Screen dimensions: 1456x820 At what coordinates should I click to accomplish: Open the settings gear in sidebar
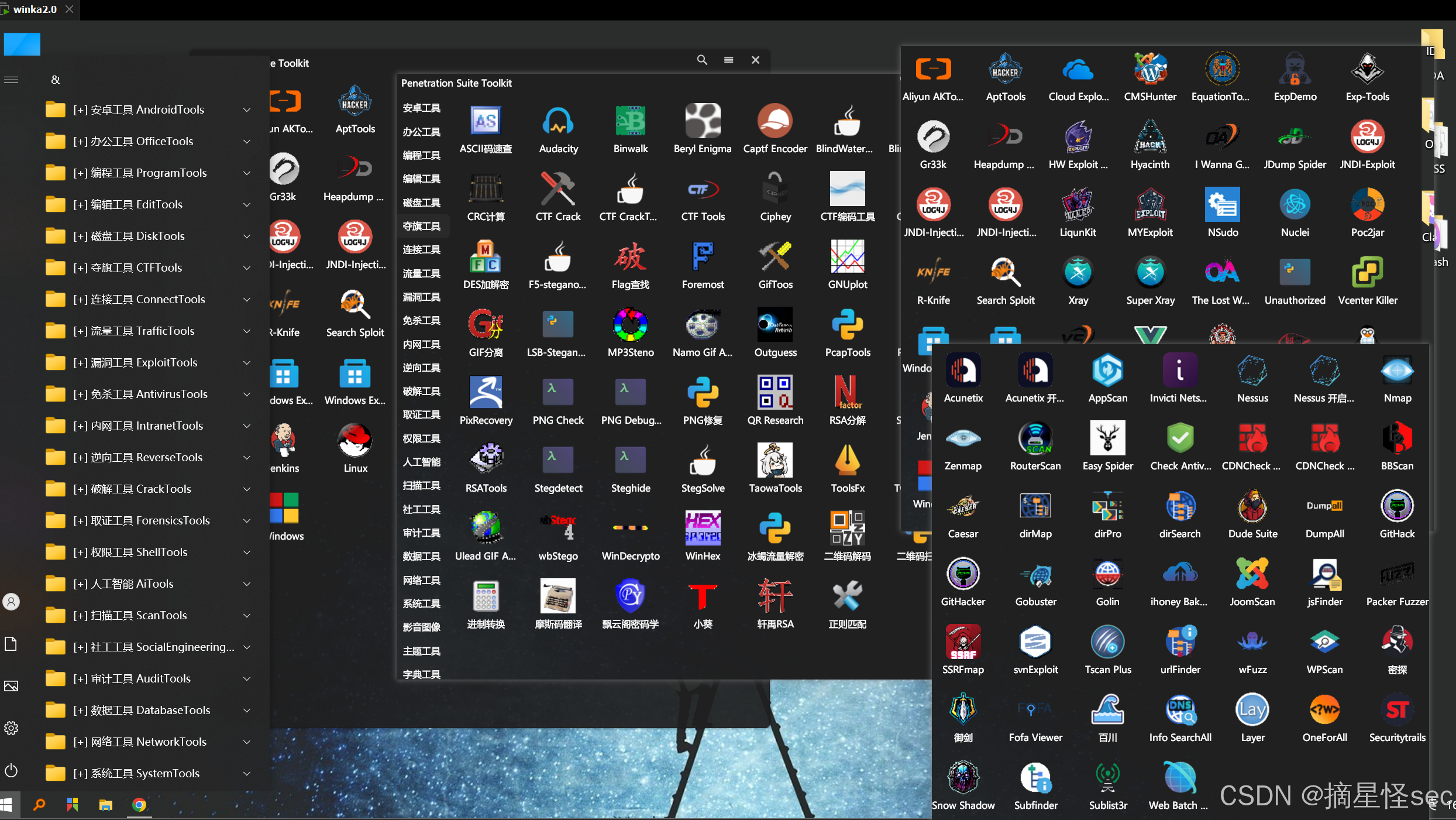coord(11,728)
